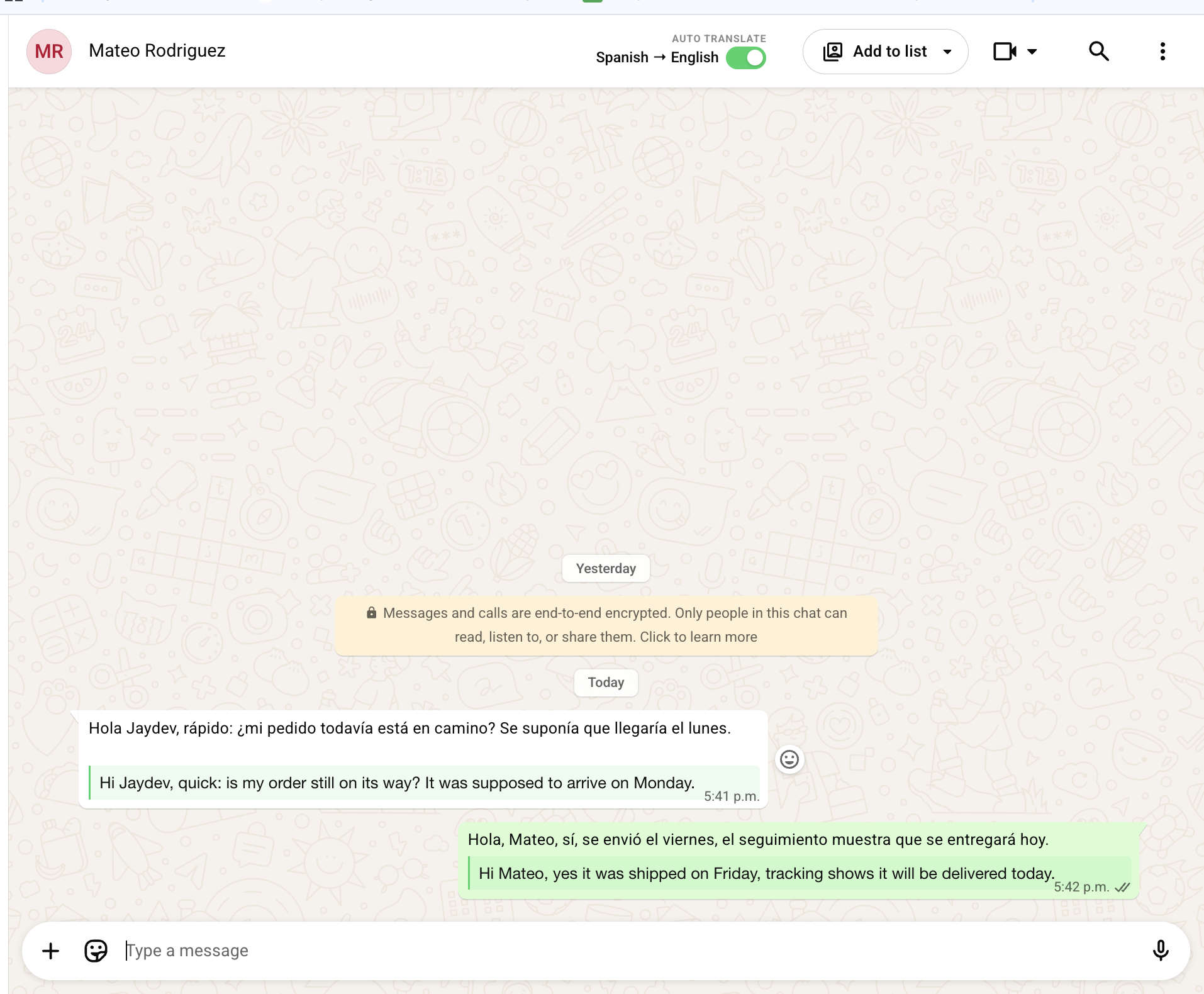Click the Spanish → English language label
The height and width of the screenshot is (994, 1204).
[x=657, y=57]
